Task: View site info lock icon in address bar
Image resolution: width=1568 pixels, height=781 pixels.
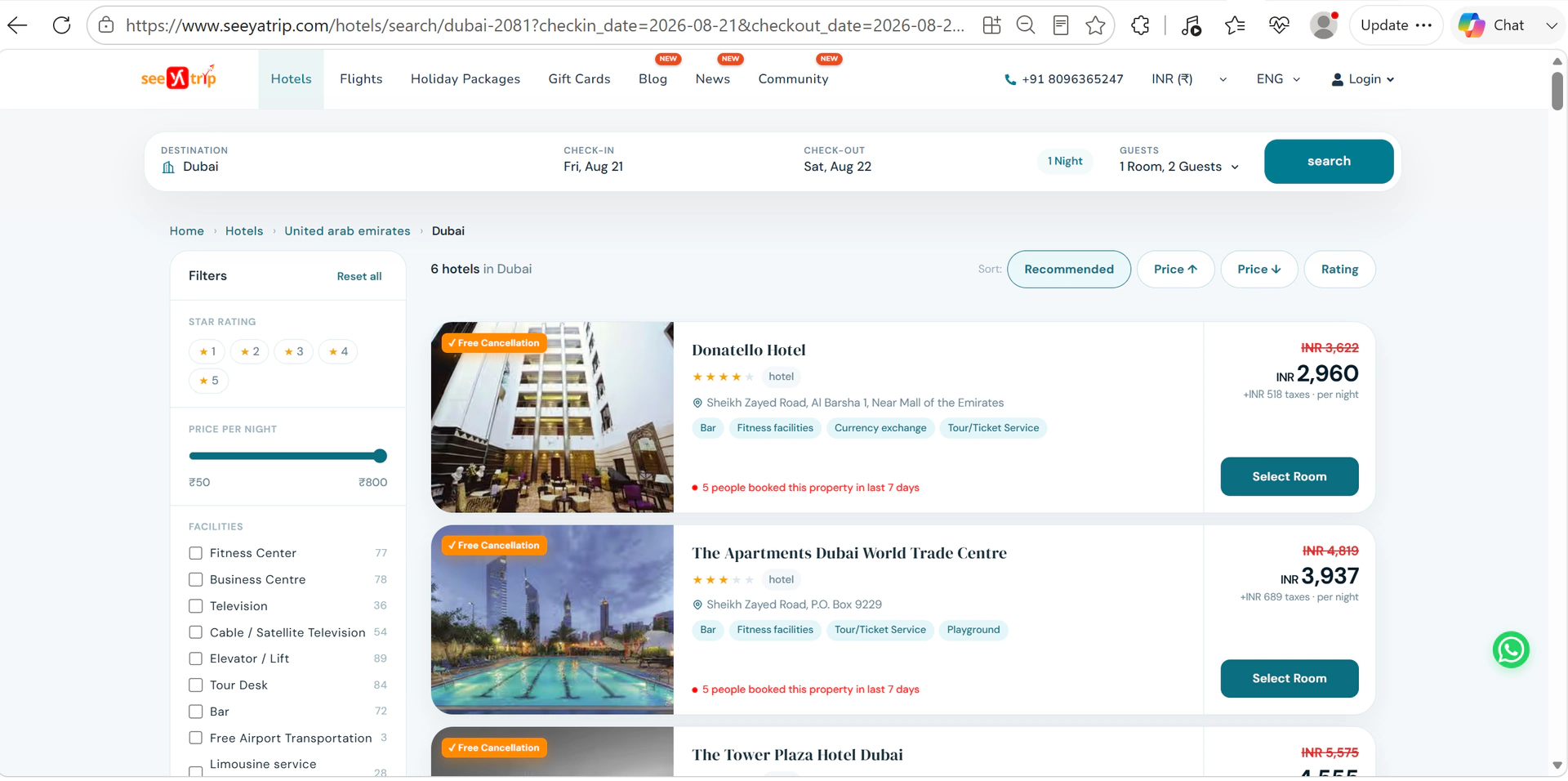Action: coord(106,25)
